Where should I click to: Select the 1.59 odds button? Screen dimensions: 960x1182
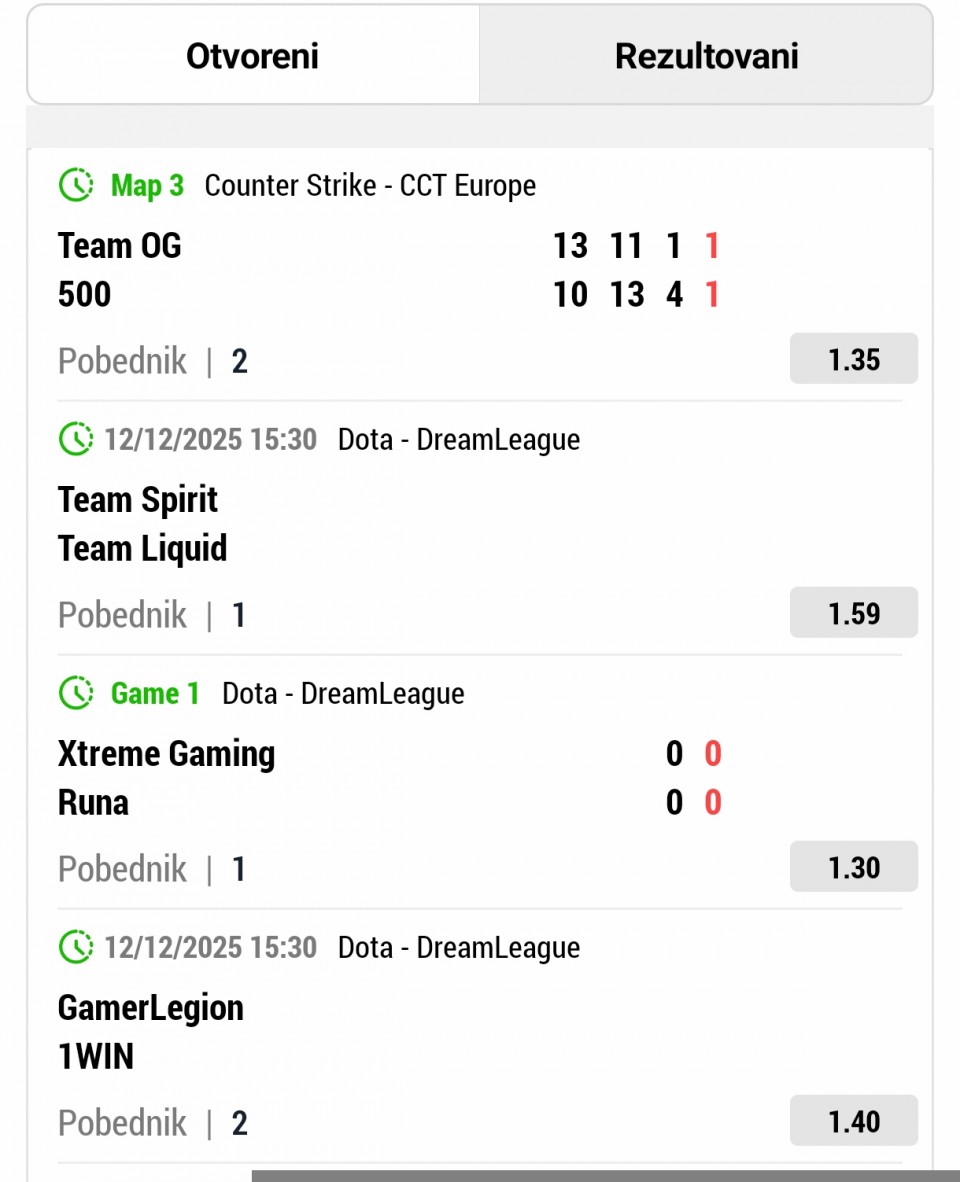click(853, 614)
